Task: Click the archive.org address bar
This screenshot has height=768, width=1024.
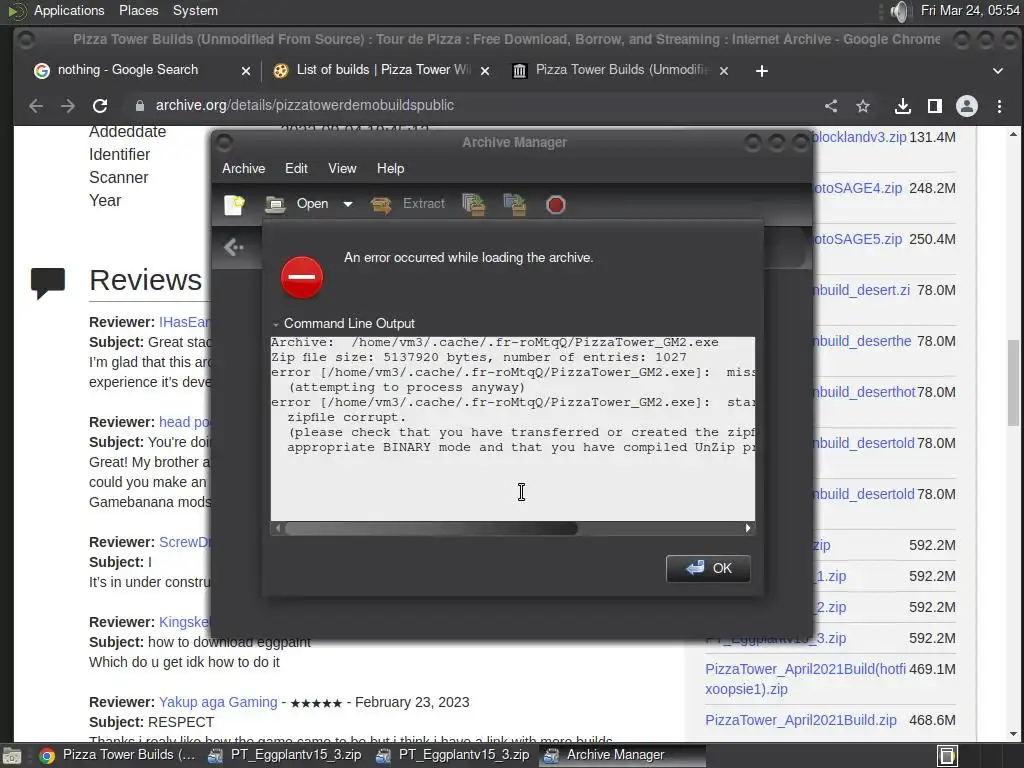Action: (x=470, y=105)
